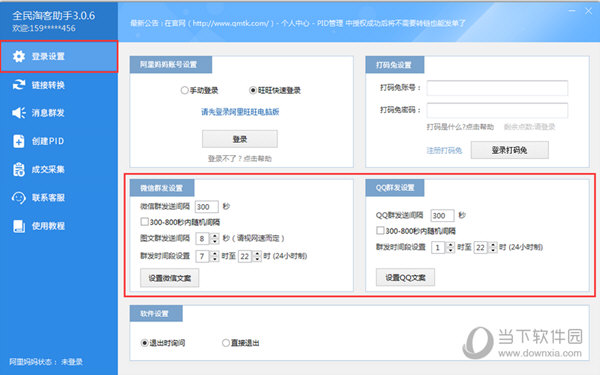Click the clipboard icon for 成交采集
The width and height of the screenshot is (600, 375).
point(19,170)
